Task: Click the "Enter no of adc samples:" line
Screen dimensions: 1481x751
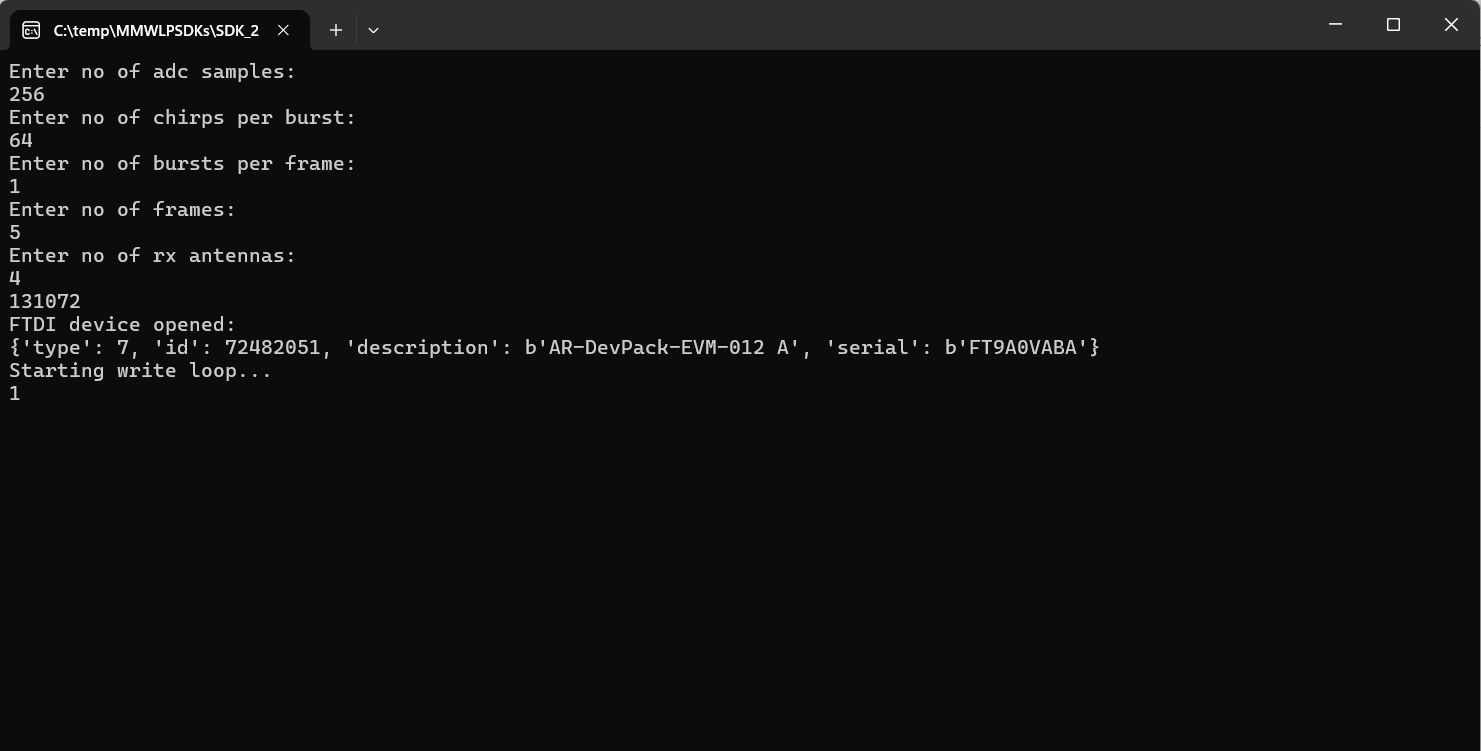Action: pos(152,71)
